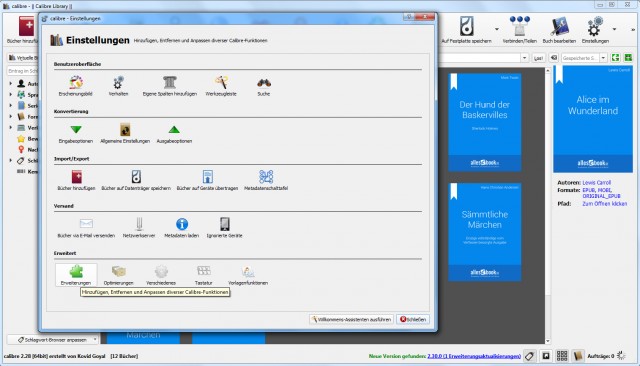Run the Willkommens-Assistenten ausführen button
The image size is (640, 366).
(x=351, y=319)
